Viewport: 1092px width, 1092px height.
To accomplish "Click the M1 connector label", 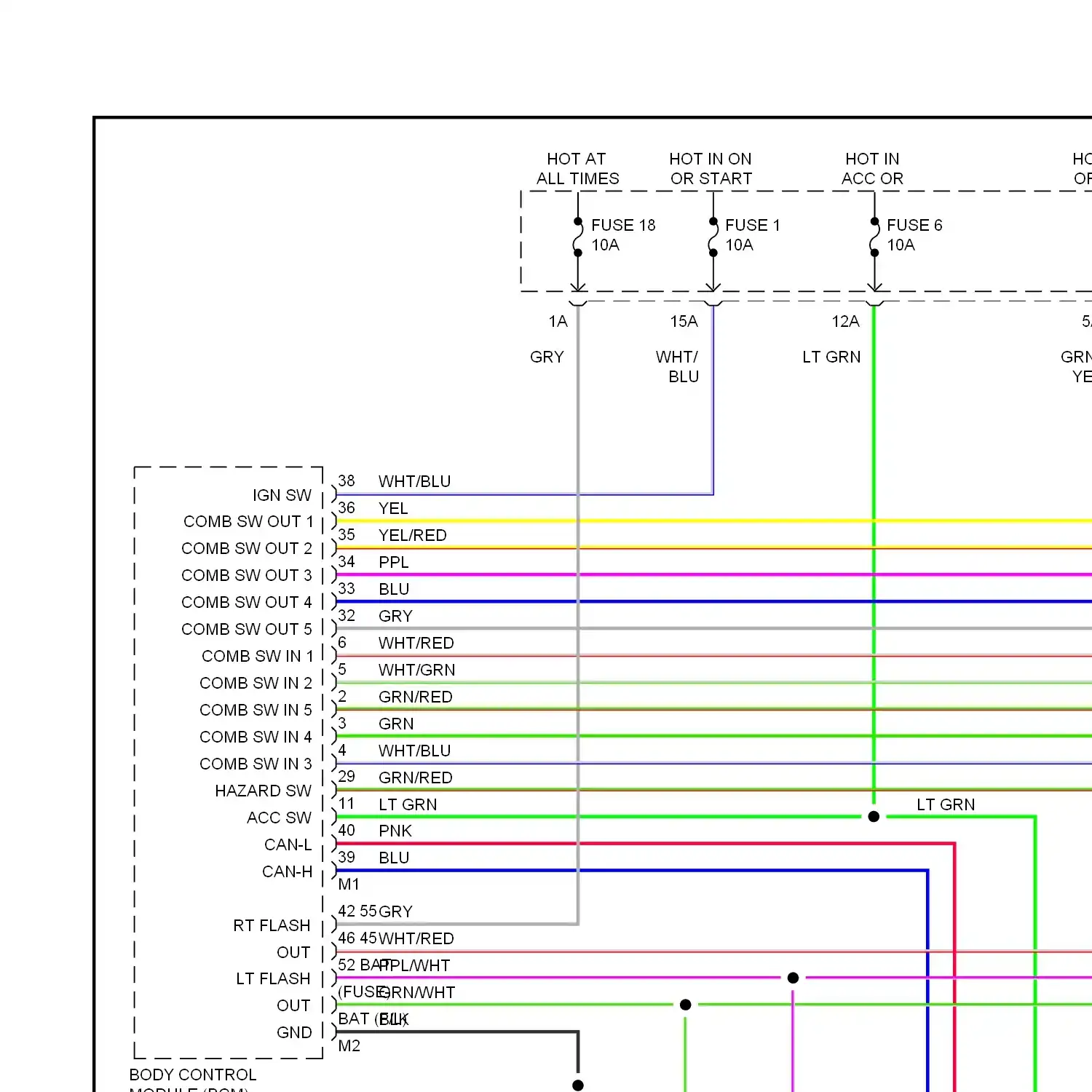I will tap(349, 885).
